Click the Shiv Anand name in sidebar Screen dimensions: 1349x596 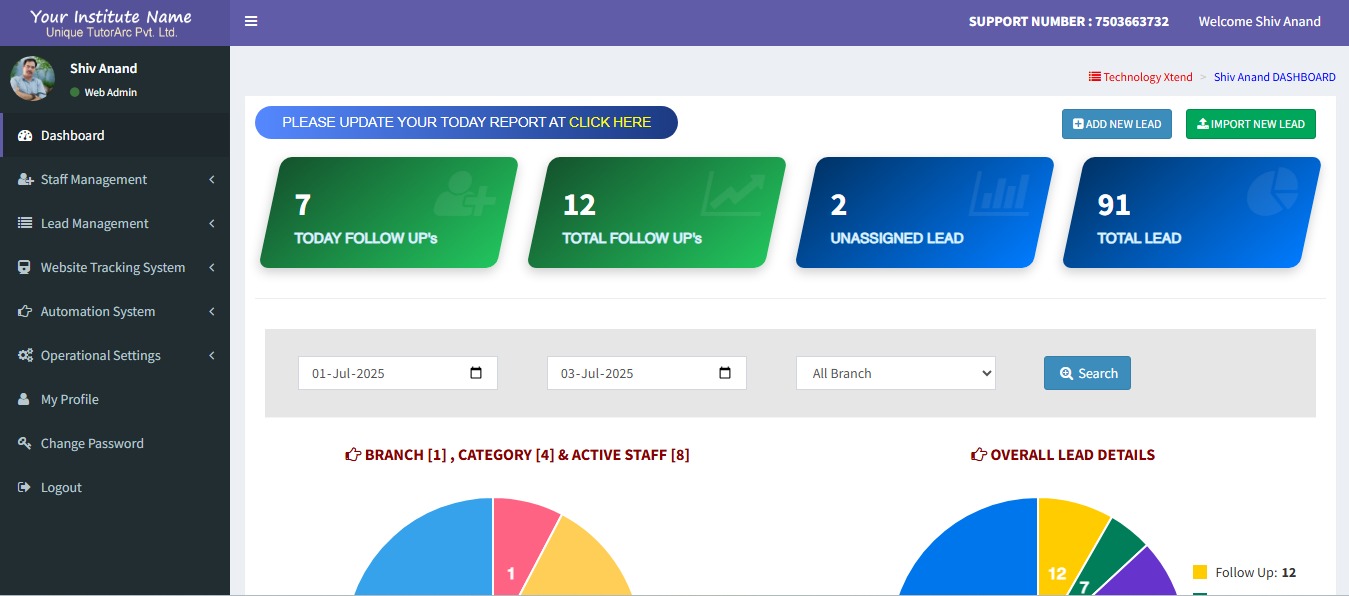tap(103, 68)
